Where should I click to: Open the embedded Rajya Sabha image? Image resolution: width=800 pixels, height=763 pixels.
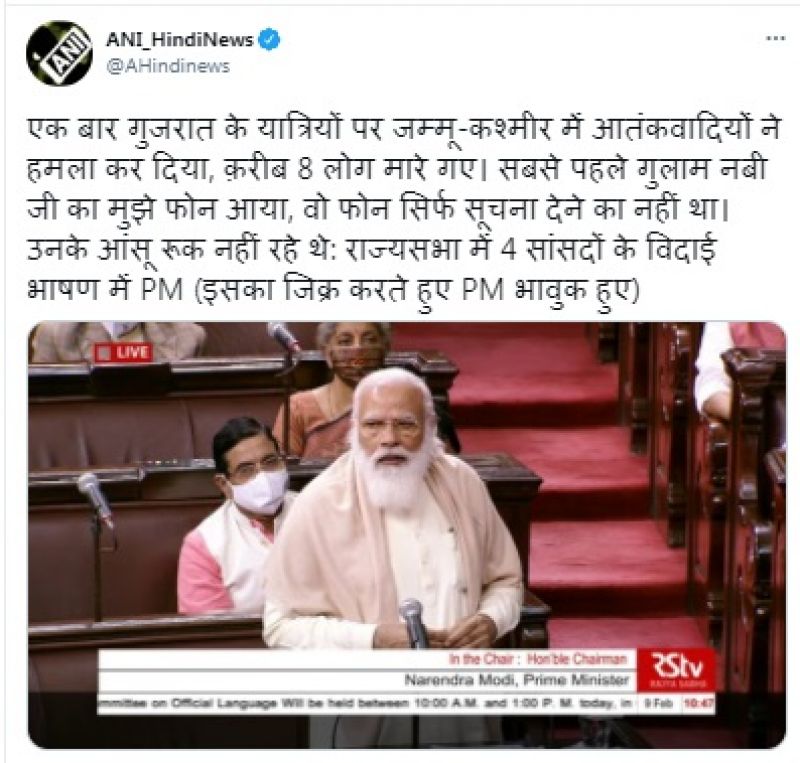click(407, 535)
